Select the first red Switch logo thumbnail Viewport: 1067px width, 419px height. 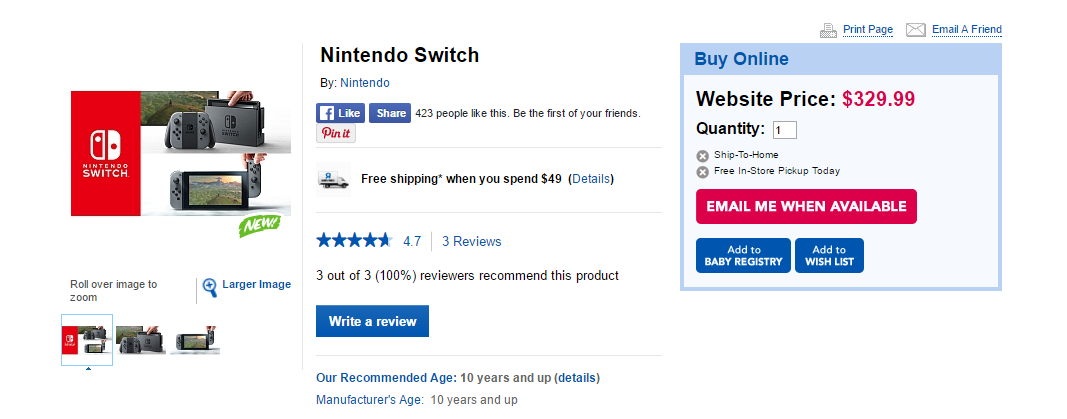(87, 340)
